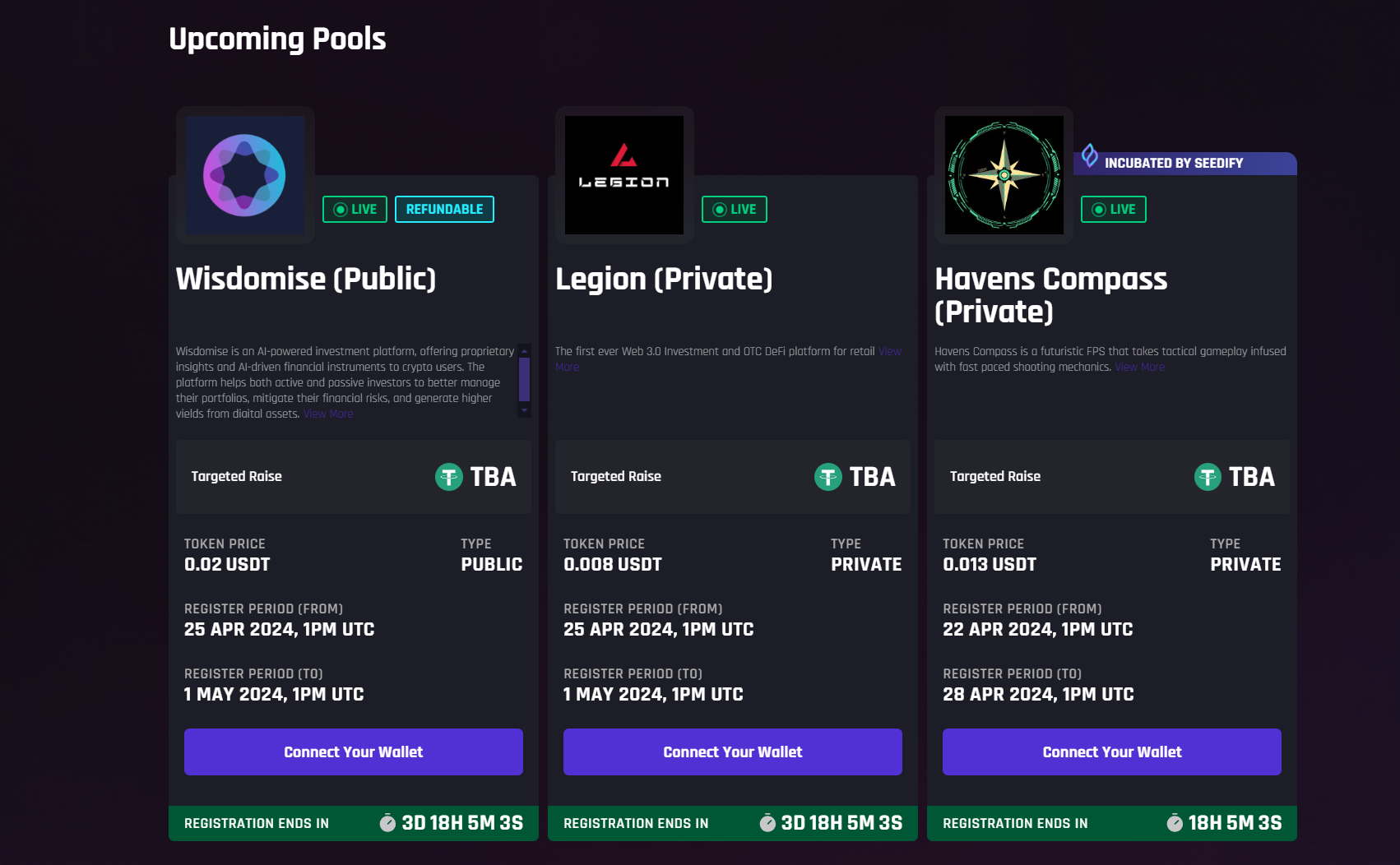This screenshot has height=865, width=1400.
Task: Click the timer icon in Havens Compass footer
Action: pyautogui.click(x=1175, y=823)
